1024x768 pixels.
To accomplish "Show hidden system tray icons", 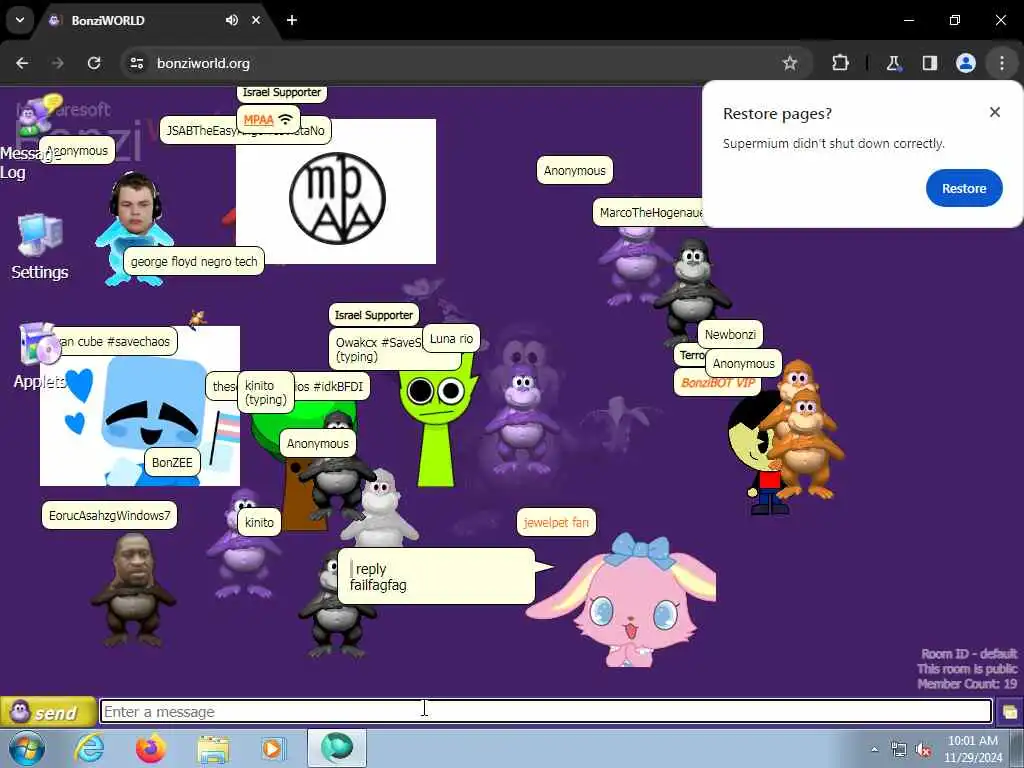I will [874, 750].
